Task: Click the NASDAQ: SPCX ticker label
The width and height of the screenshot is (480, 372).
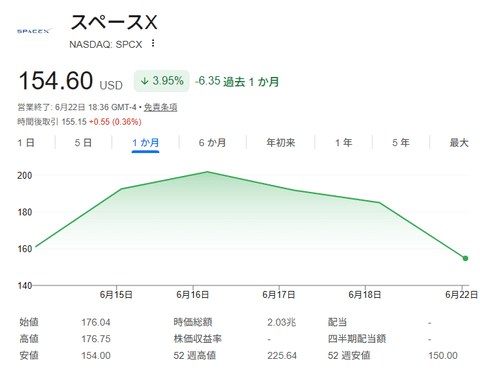Action: tap(106, 44)
